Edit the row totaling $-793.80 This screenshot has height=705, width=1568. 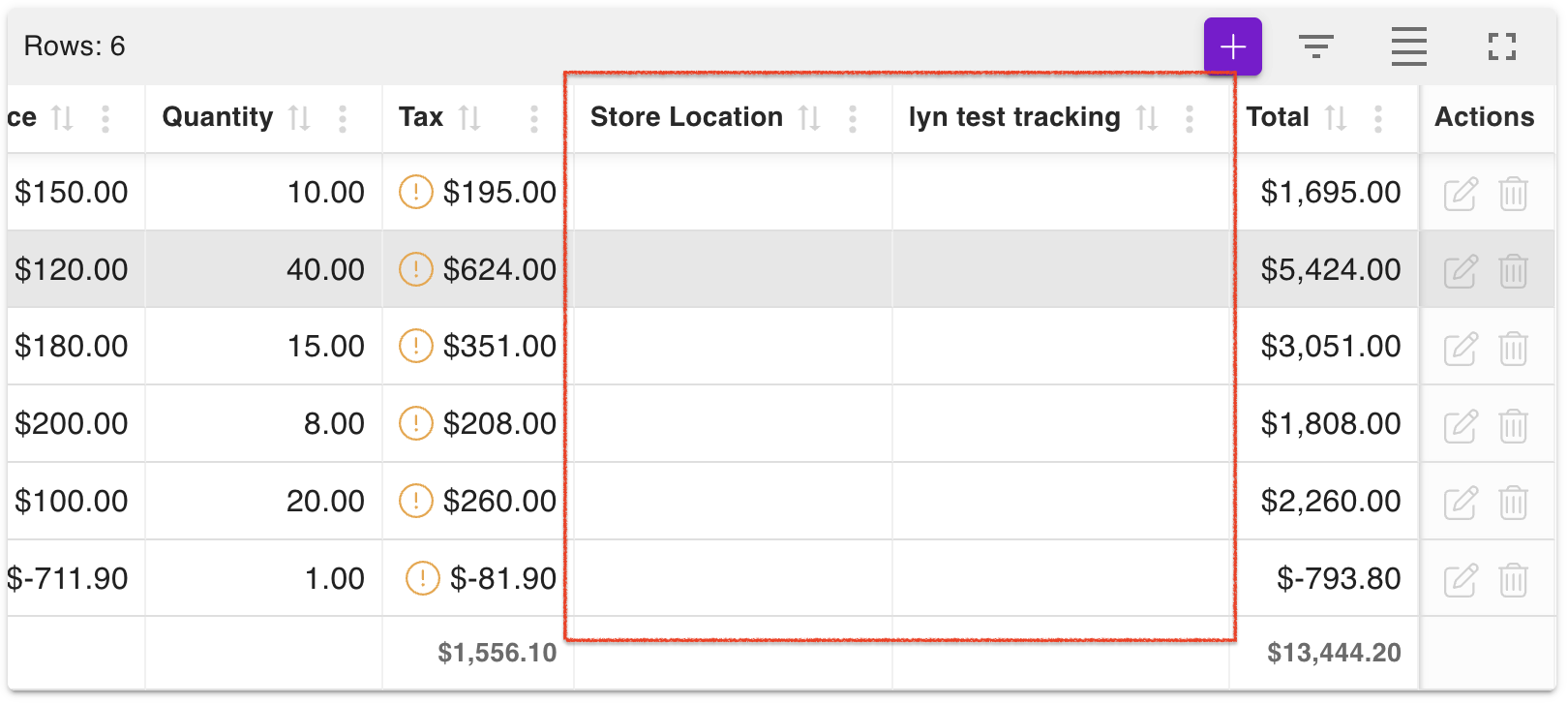coord(1461,580)
